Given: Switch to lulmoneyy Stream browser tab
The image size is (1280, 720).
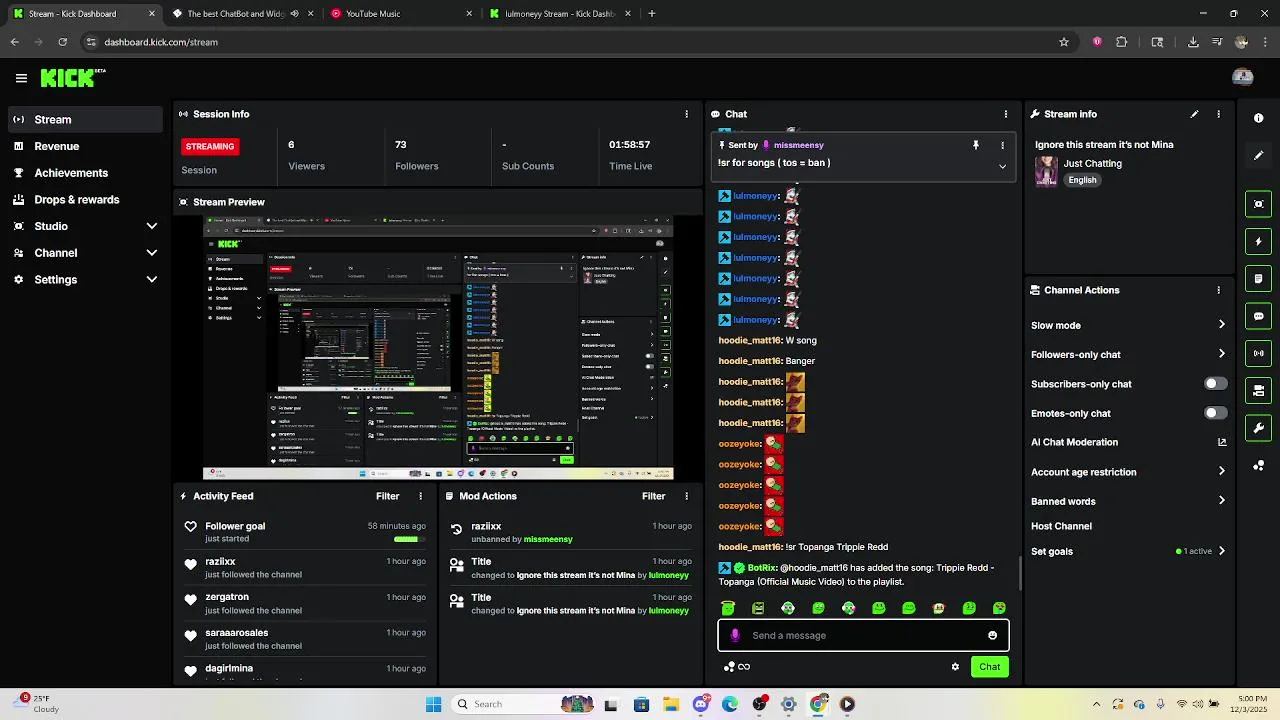Looking at the screenshot, I should (x=559, y=14).
